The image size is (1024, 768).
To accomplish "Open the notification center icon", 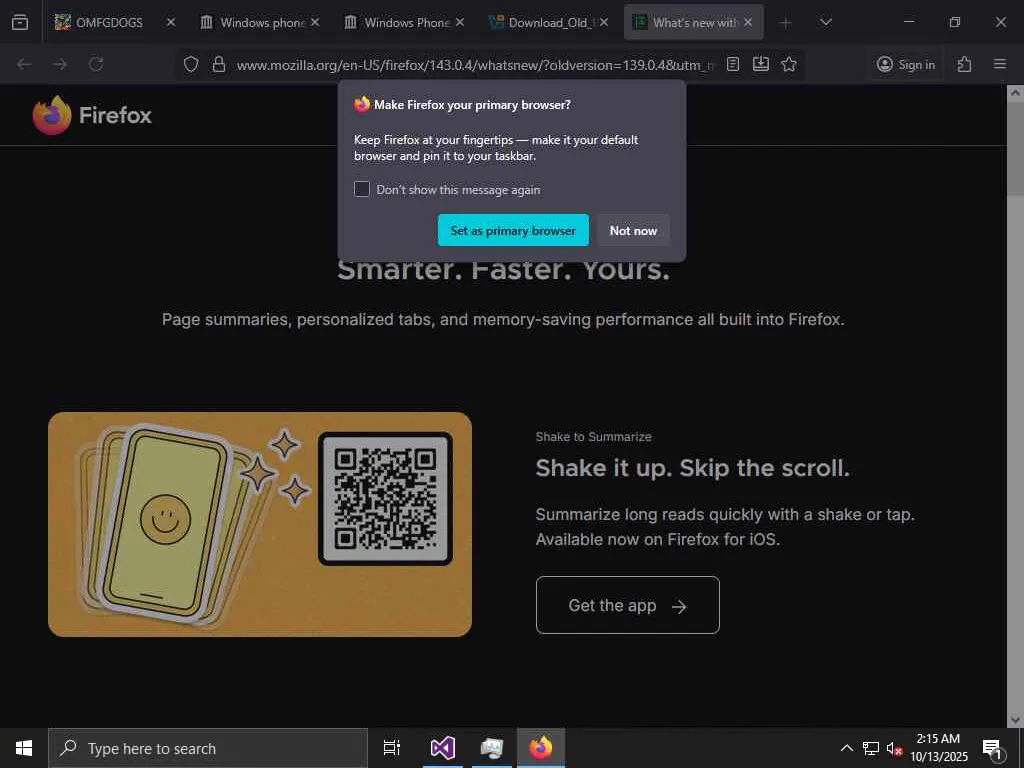I will pos(992,748).
